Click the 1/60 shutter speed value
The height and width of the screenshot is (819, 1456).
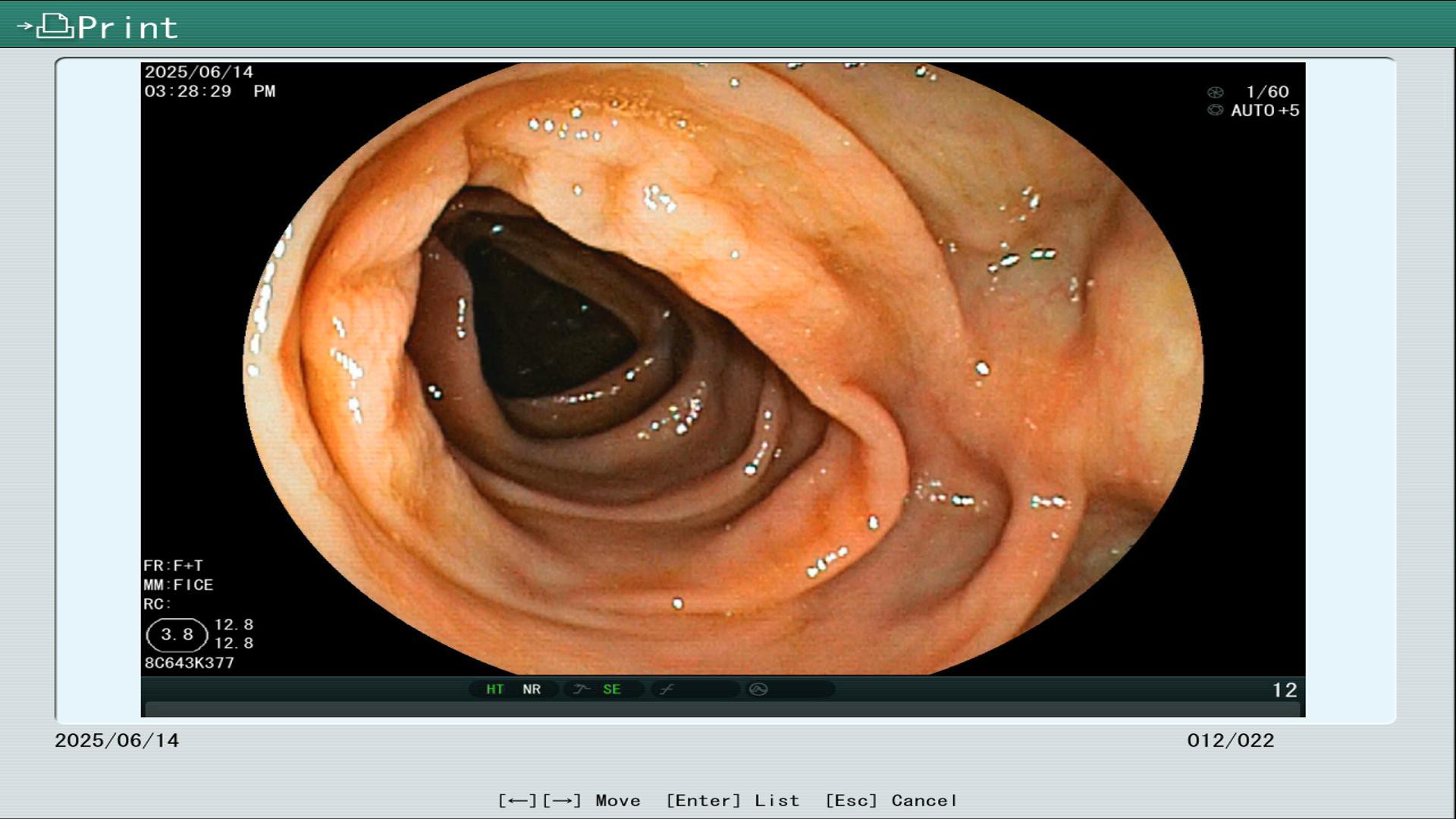(x=1267, y=92)
